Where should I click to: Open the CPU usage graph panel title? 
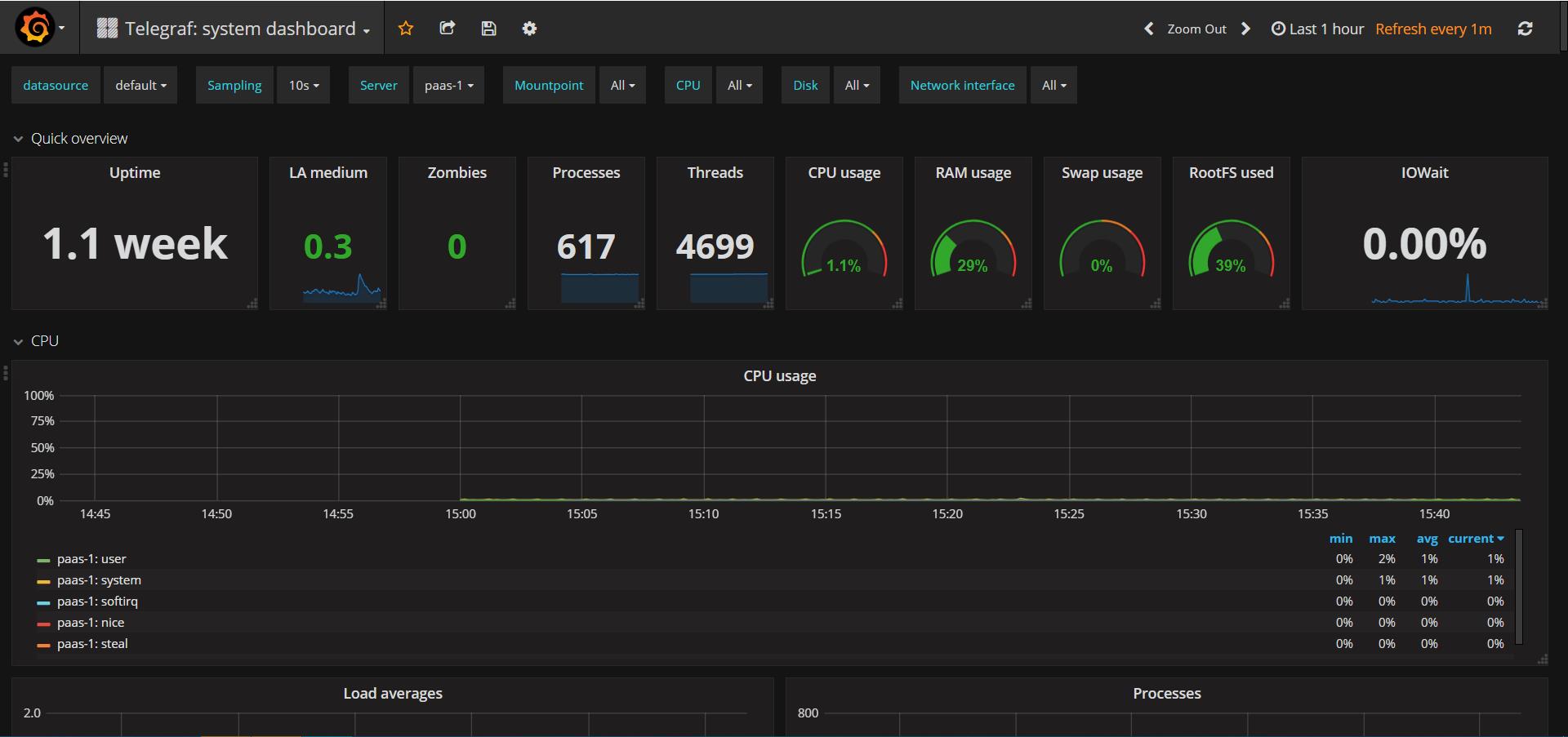(780, 375)
